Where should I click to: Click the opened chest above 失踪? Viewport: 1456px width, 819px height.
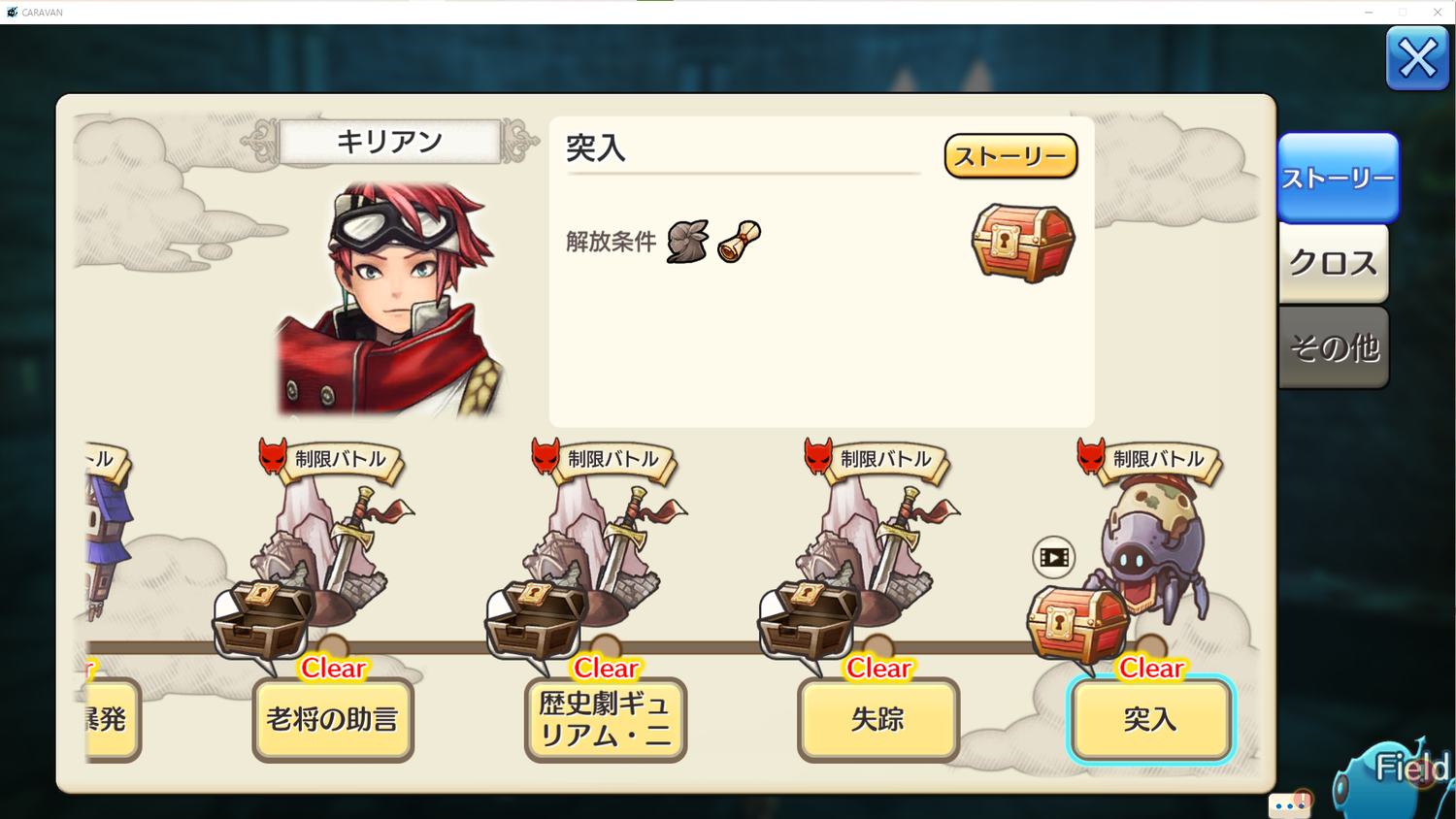(x=809, y=620)
